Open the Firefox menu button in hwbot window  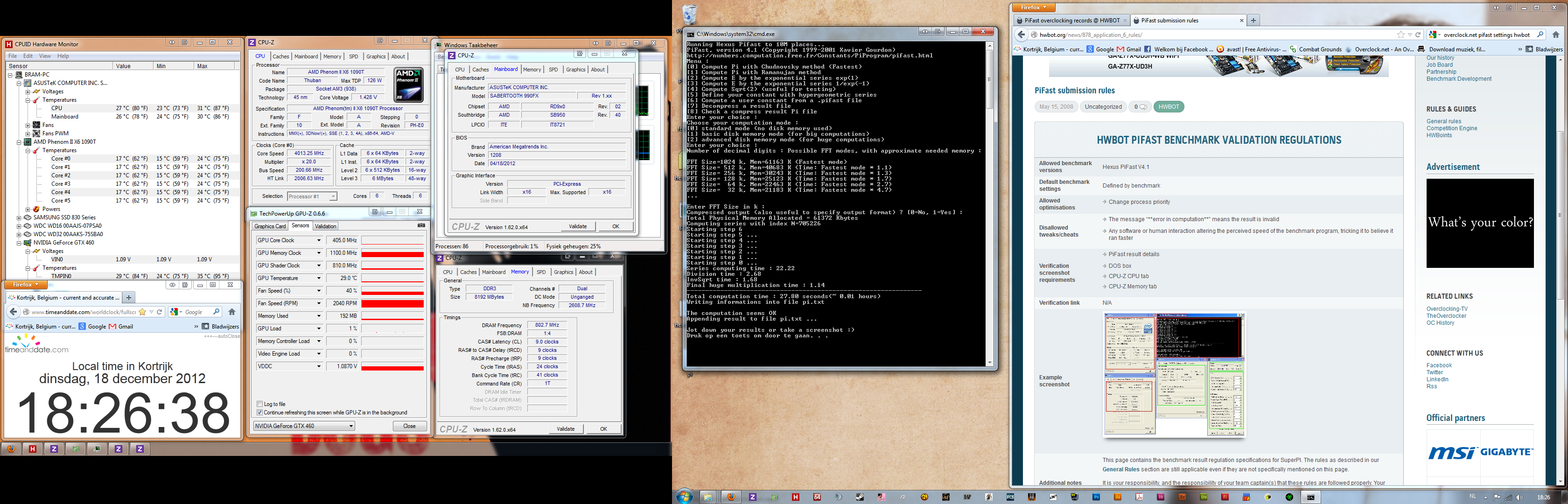tap(1034, 7)
